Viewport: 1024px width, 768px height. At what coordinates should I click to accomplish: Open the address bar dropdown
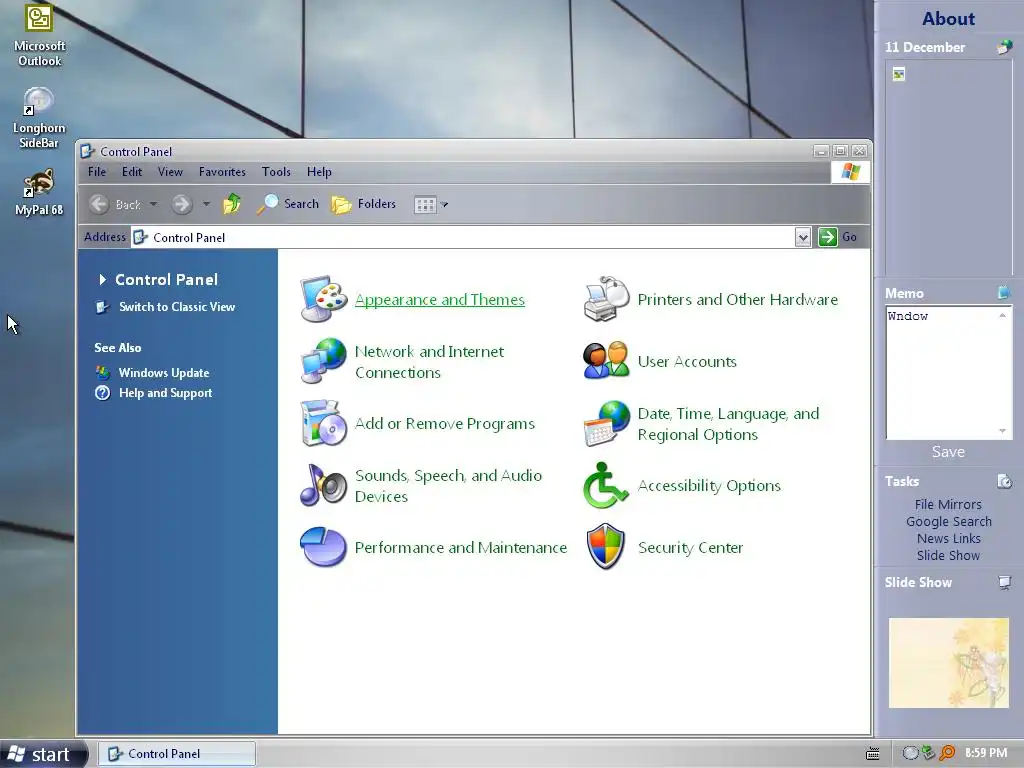pyautogui.click(x=803, y=237)
